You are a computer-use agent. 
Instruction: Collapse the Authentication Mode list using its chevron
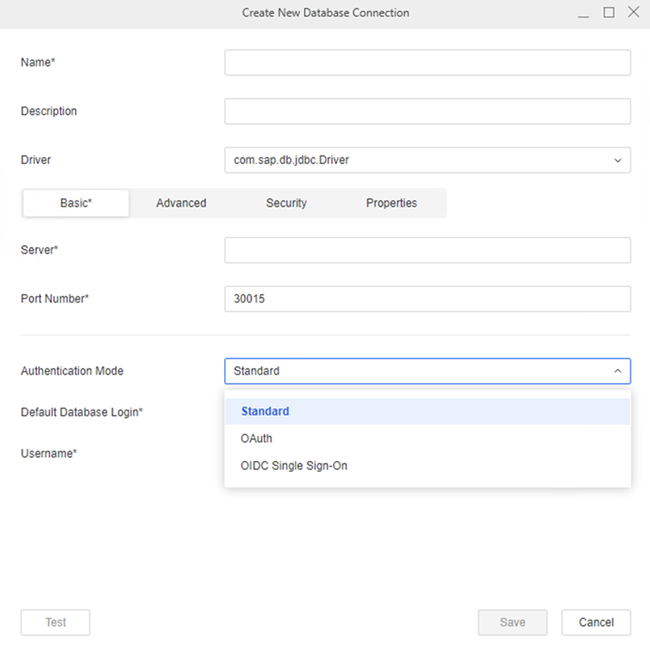pyautogui.click(x=617, y=371)
